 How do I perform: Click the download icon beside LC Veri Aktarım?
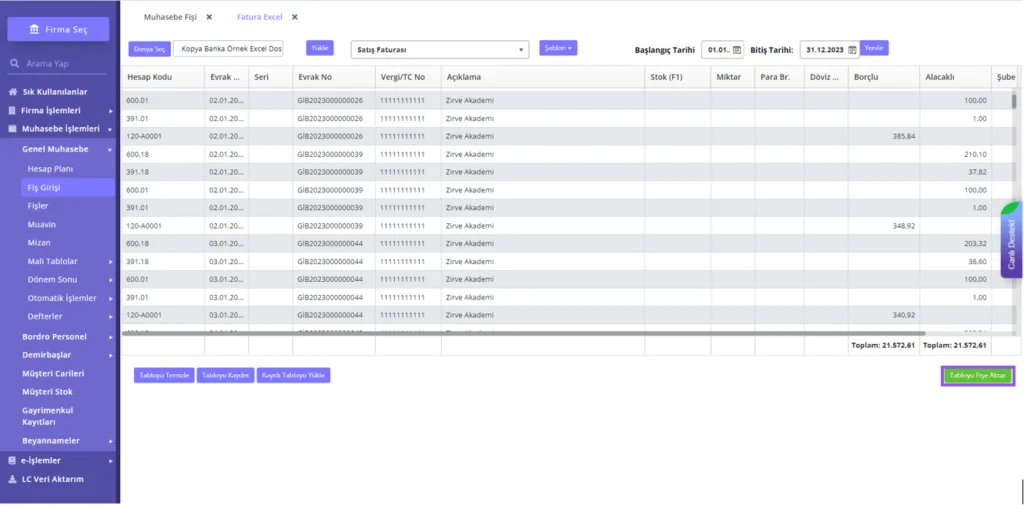(12, 479)
